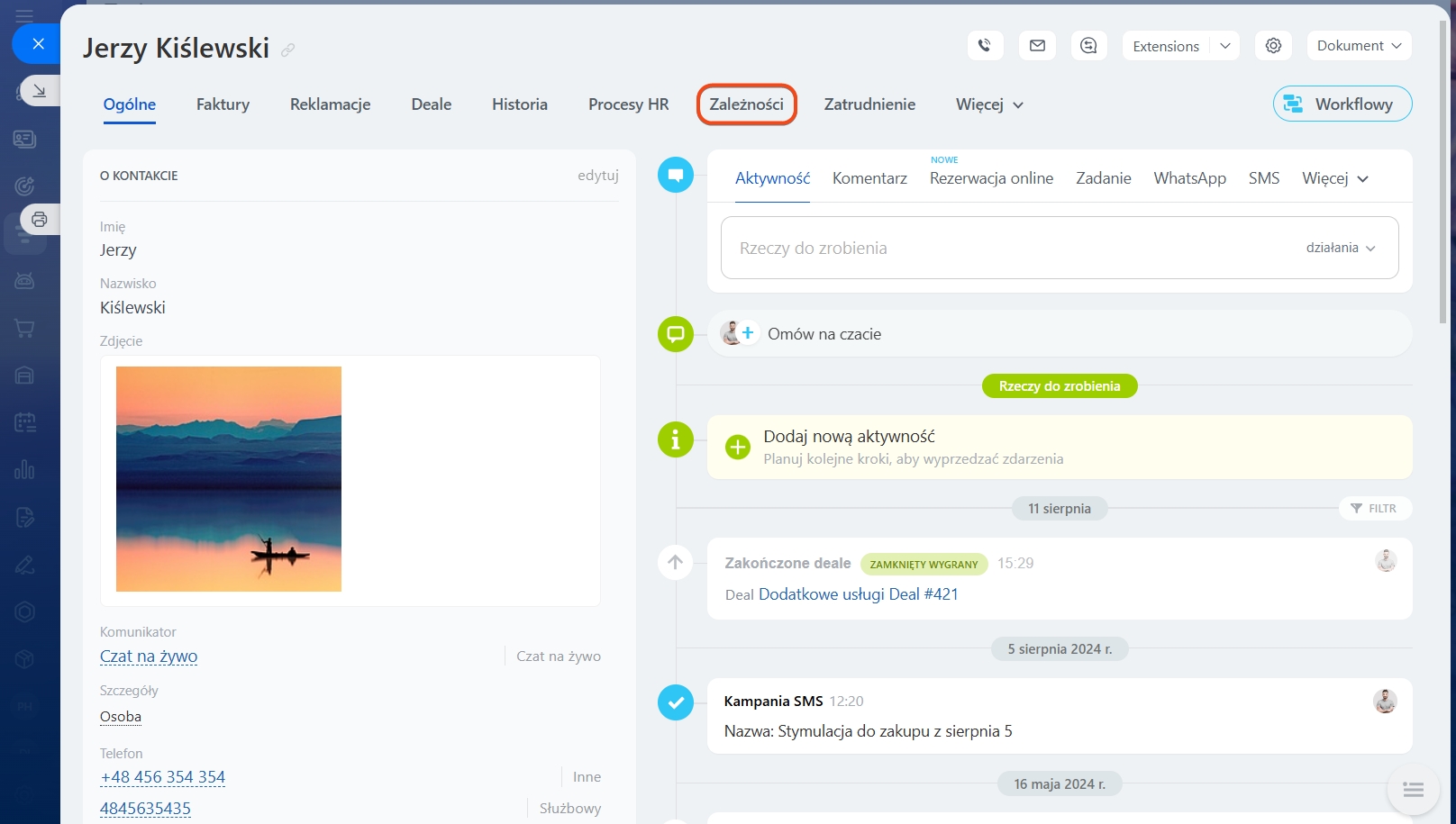Click the phone call icon
The image size is (1456, 824).
[985, 46]
